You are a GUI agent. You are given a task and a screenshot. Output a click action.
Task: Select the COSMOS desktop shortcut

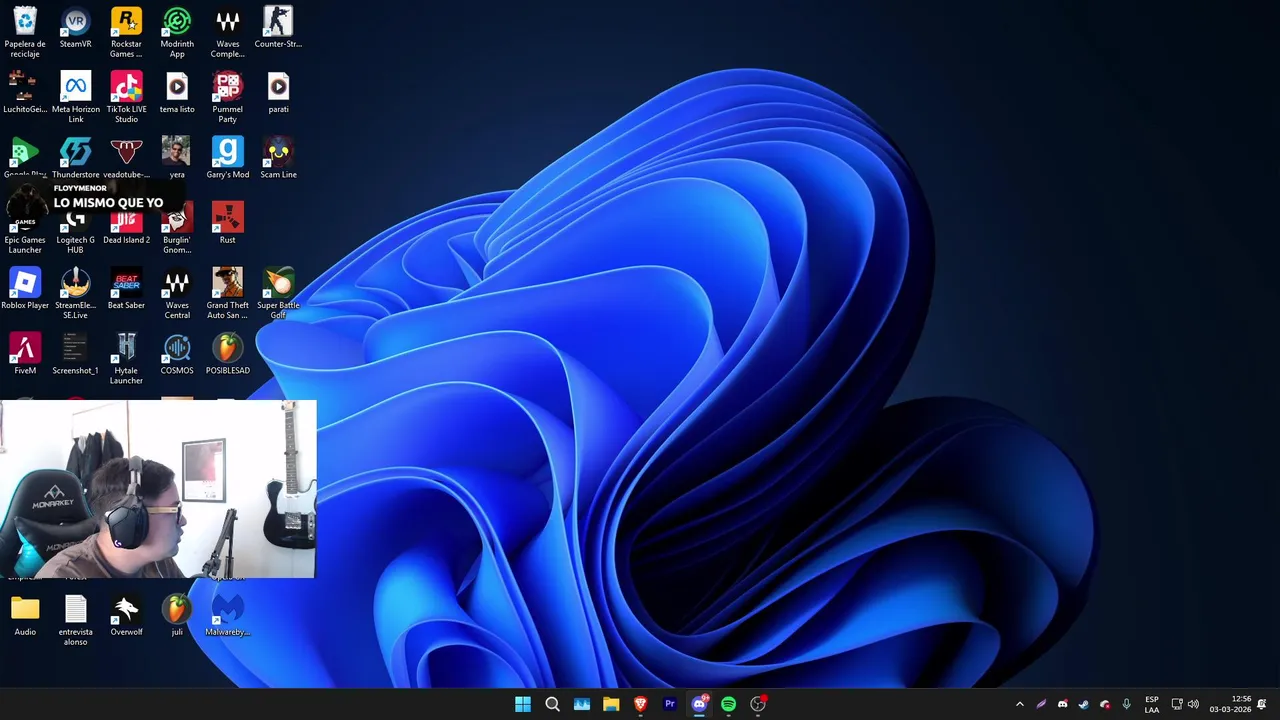(x=177, y=353)
